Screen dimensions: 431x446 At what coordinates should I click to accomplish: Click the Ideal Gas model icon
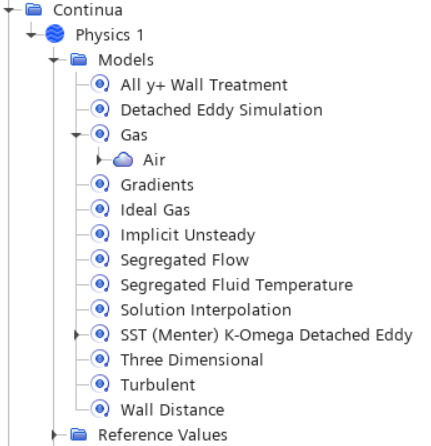pos(100,209)
